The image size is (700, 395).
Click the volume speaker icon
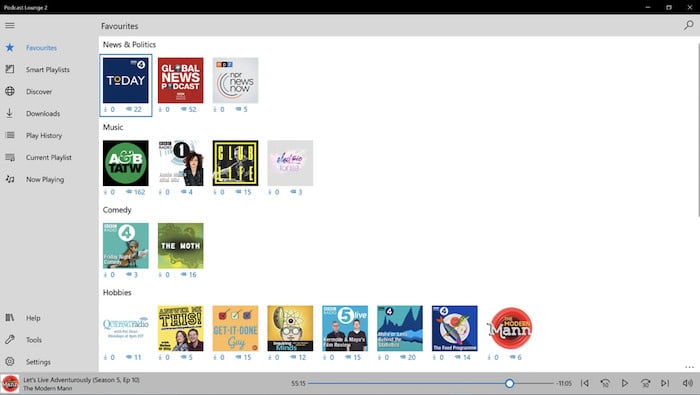687,383
